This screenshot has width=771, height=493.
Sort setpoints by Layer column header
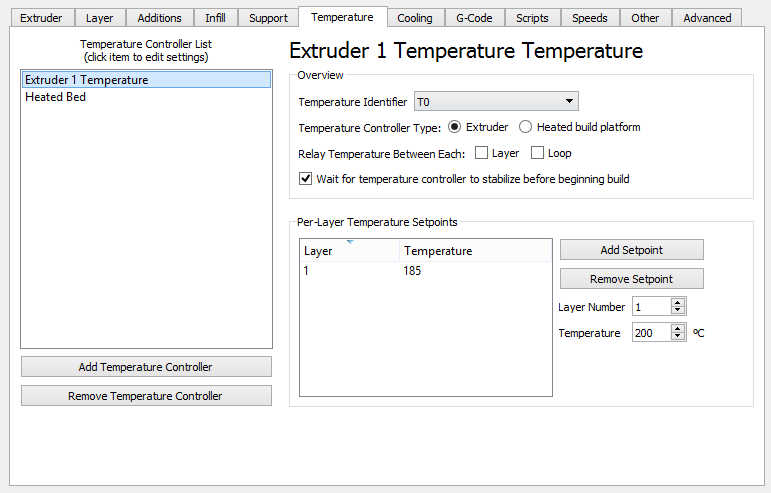[x=350, y=251]
